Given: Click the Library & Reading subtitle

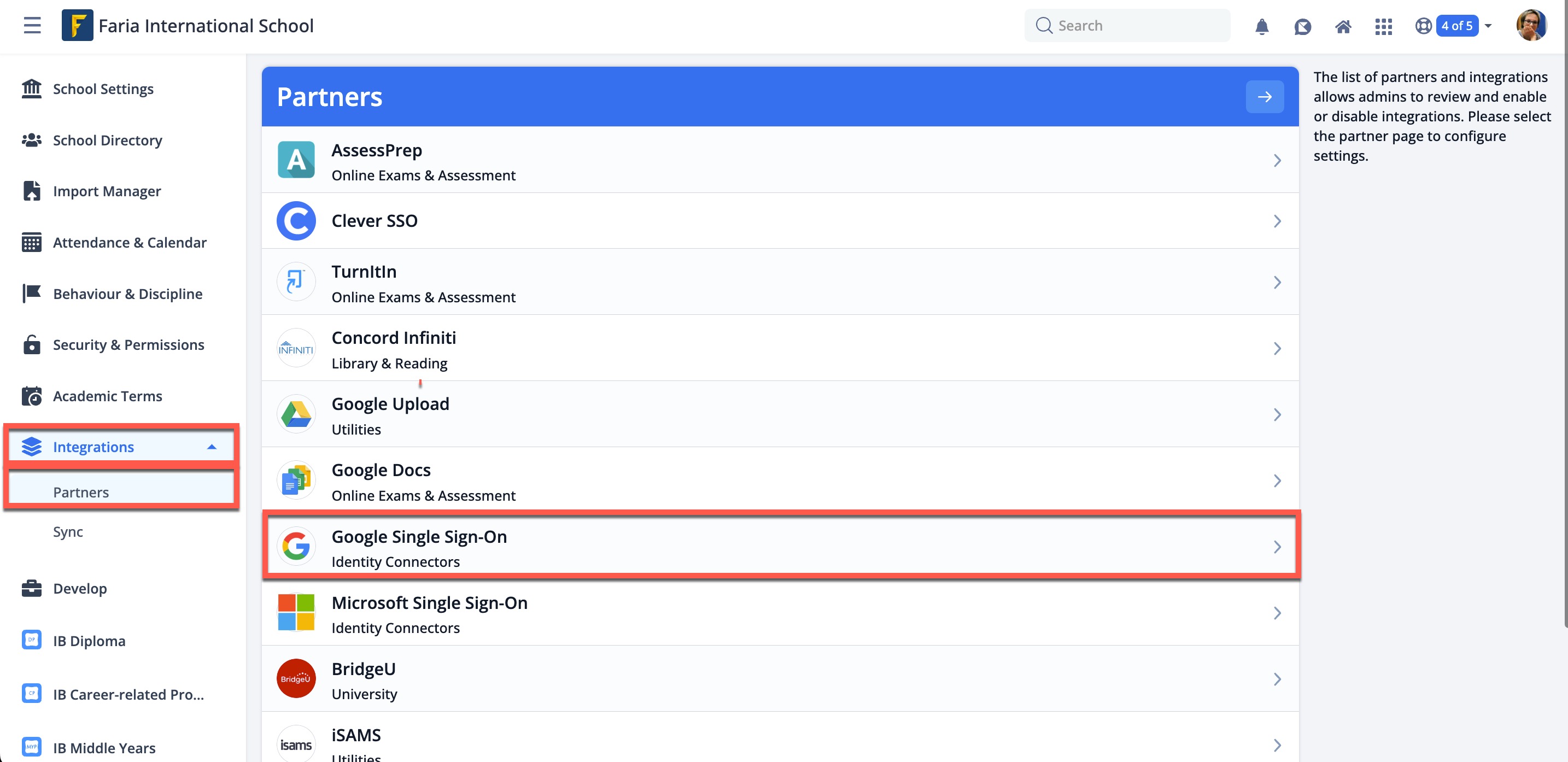Looking at the screenshot, I should coord(390,364).
